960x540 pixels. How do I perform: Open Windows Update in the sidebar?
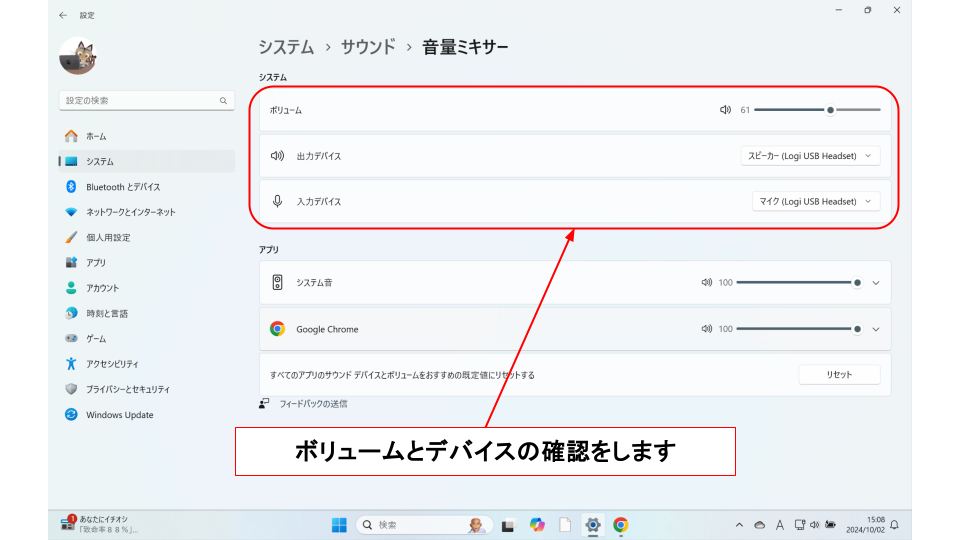(119, 415)
